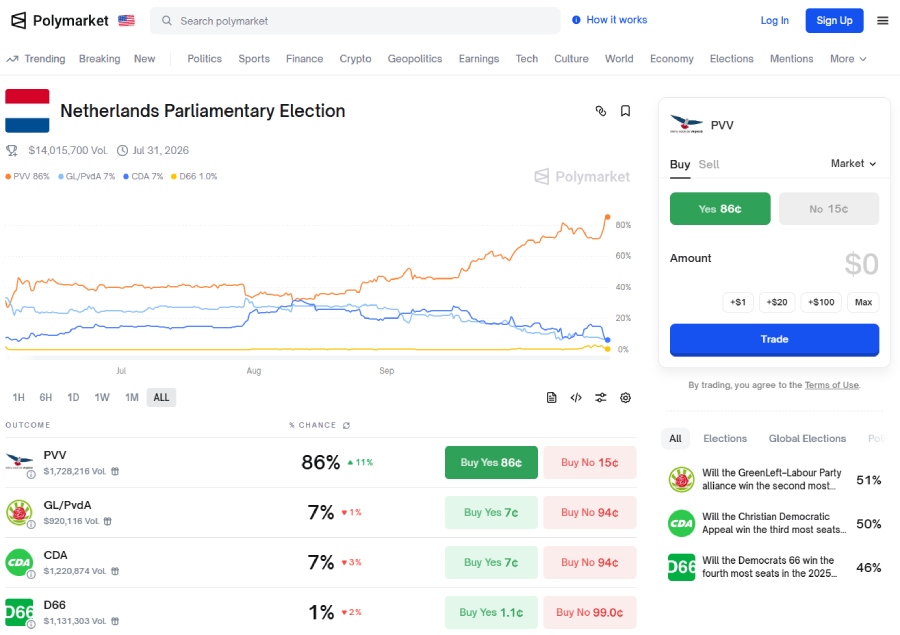
Task: Add $20 to the trade amount
Action: pyautogui.click(x=778, y=302)
